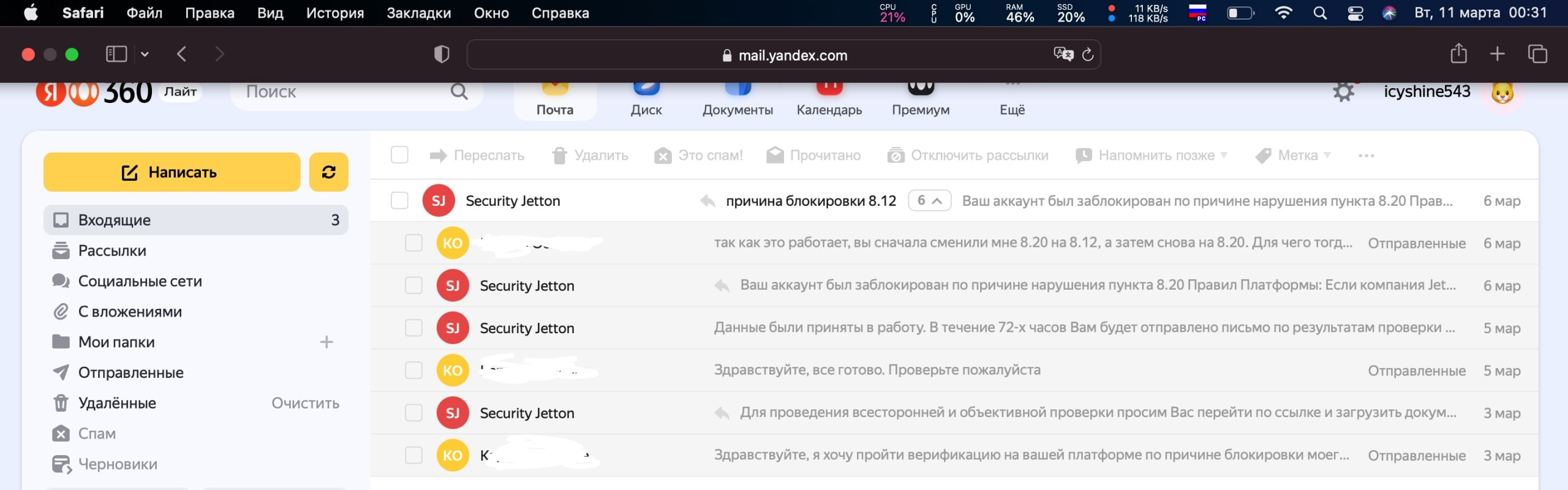The image size is (1568, 490).
Task: Click the refresh mail button next to Написать
Action: (x=328, y=172)
